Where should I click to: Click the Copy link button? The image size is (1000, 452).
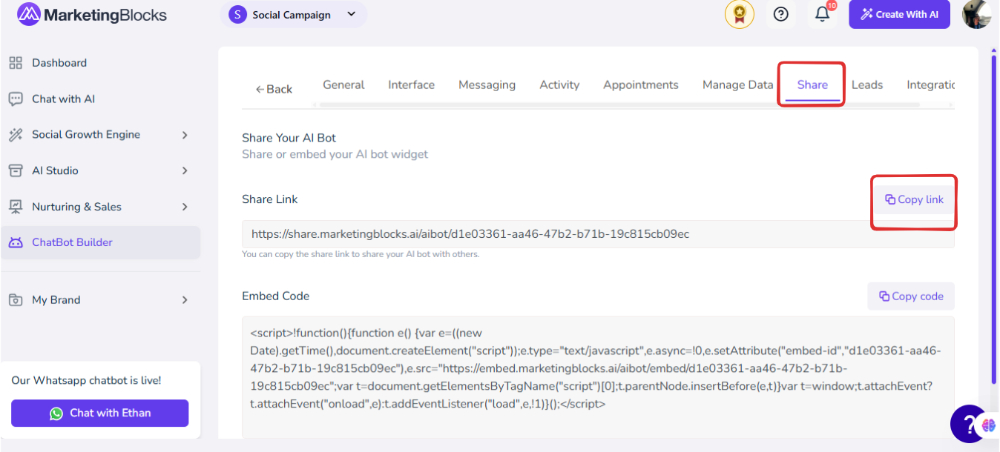click(914, 200)
